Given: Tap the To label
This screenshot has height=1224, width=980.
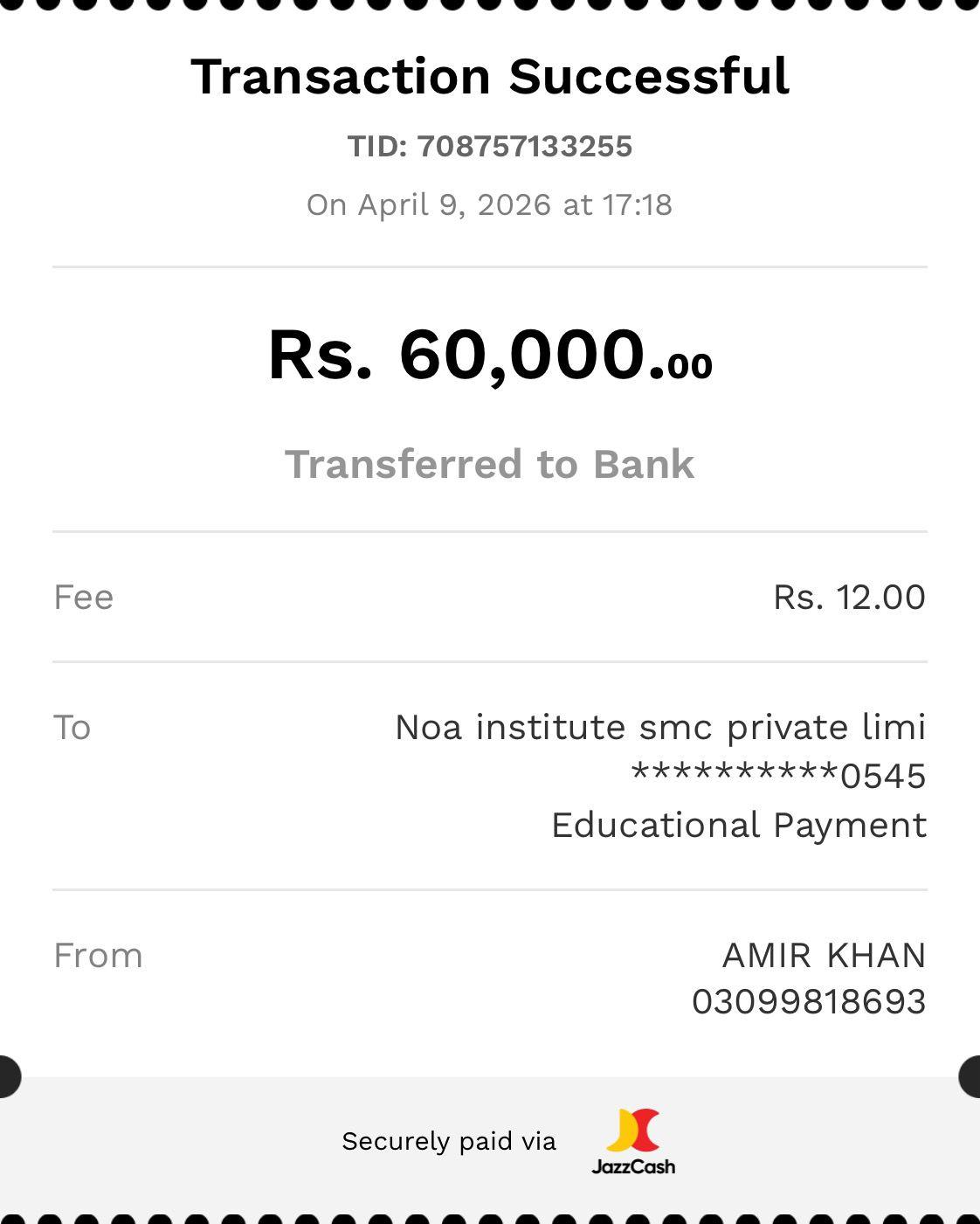Looking at the screenshot, I should coord(72,728).
